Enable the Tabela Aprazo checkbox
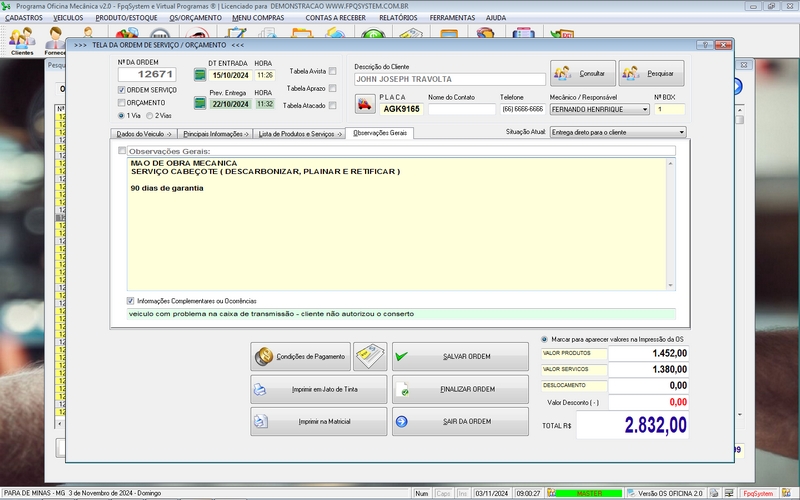Image resolution: width=800 pixels, height=500 pixels. (333, 88)
